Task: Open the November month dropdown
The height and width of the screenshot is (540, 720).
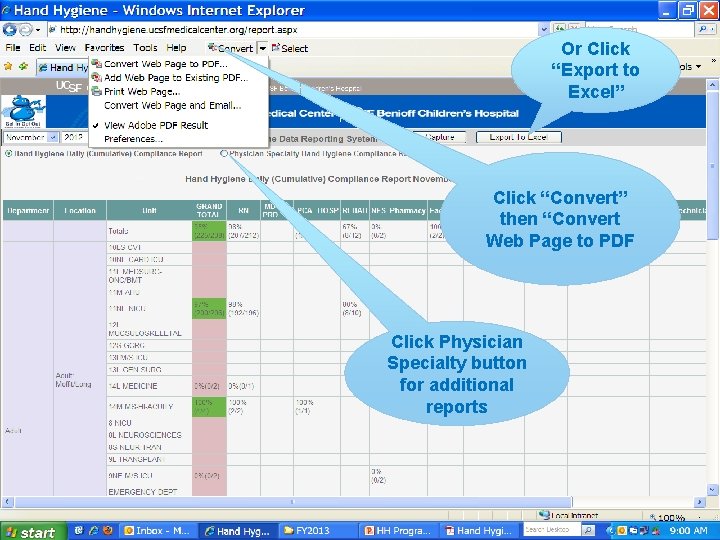Action: pyautogui.click(x=31, y=137)
